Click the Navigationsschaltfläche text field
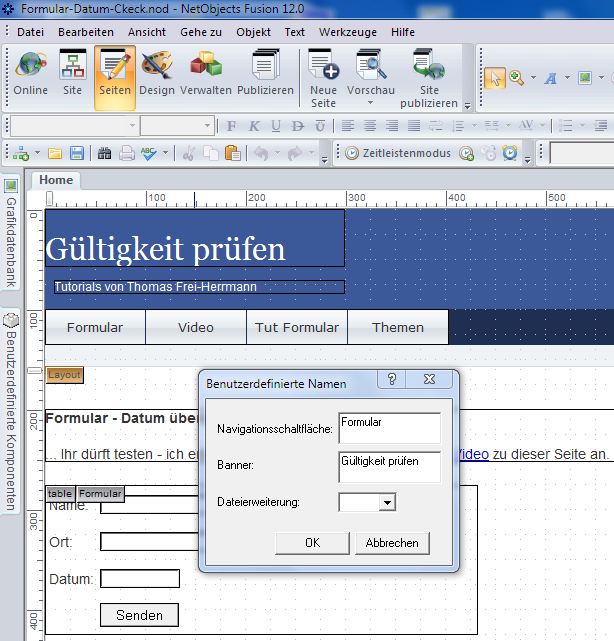 pyautogui.click(x=389, y=428)
